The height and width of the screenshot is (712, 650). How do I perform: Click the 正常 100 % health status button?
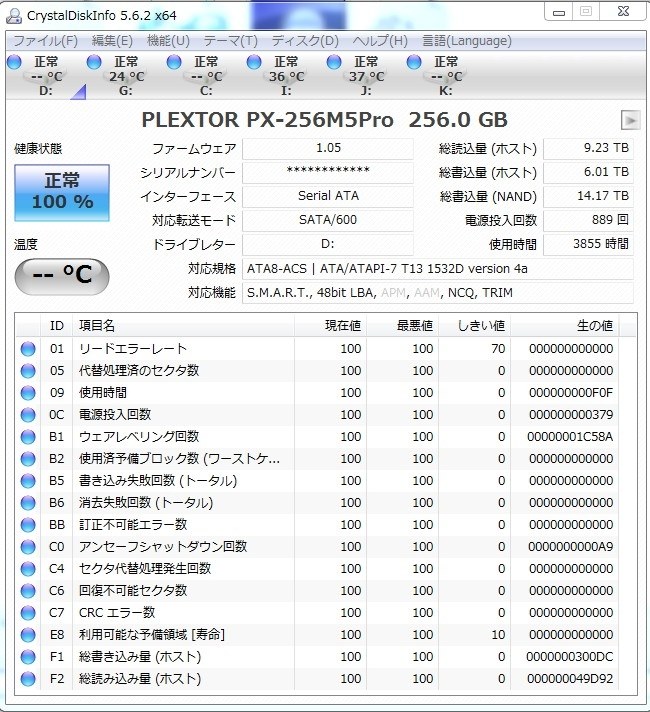(x=62, y=193)
